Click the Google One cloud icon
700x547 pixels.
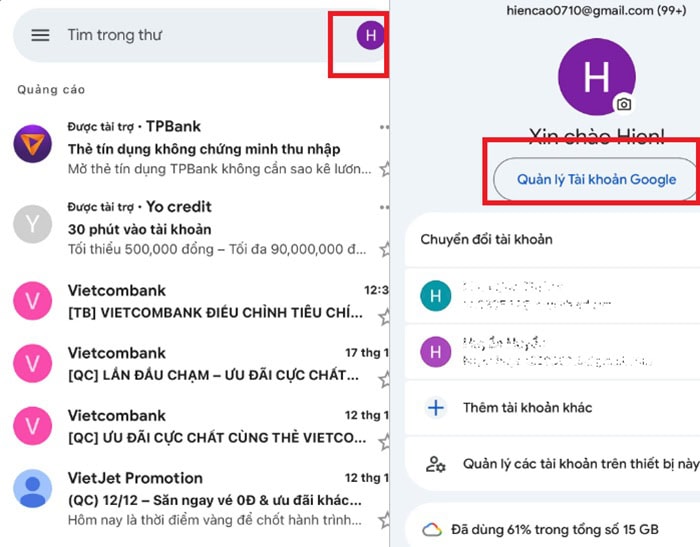tap(432, 530)
